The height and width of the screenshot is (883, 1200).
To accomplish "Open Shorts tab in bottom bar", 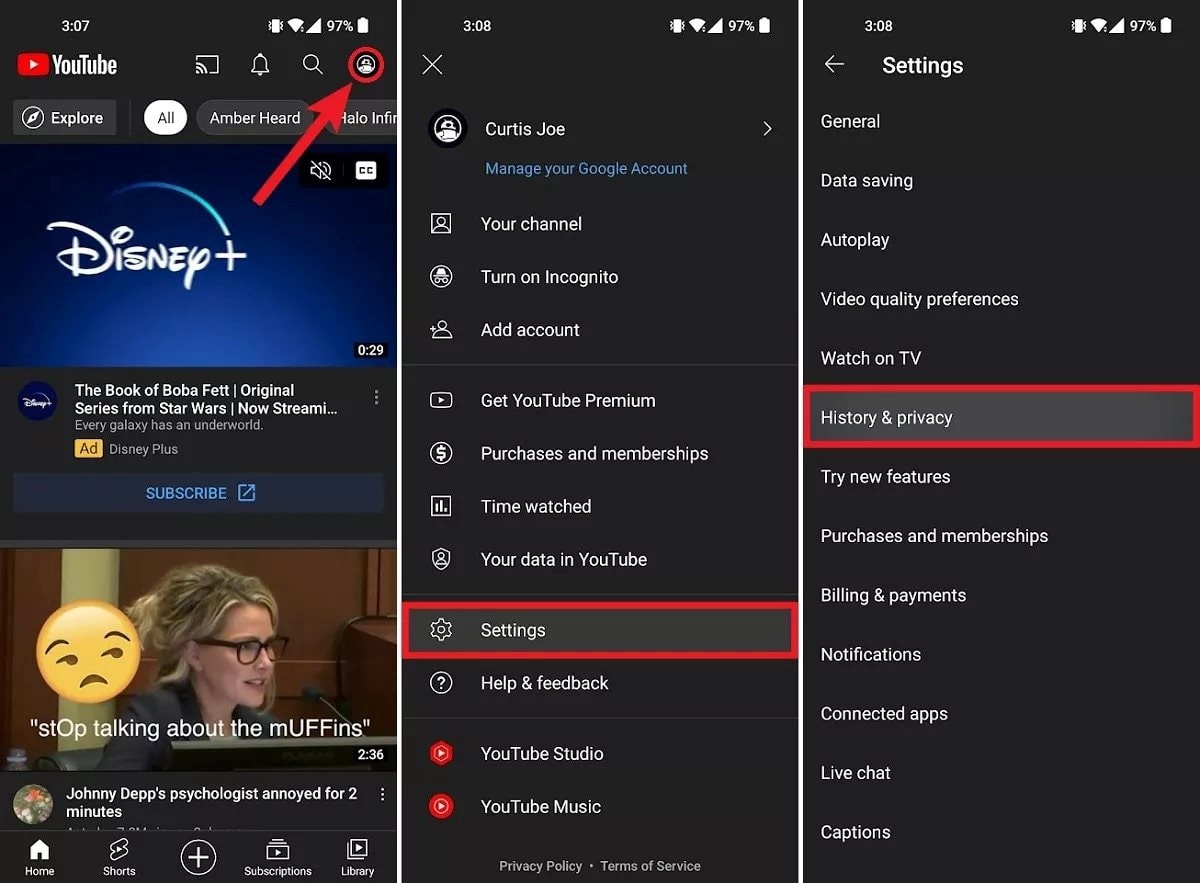I will [x=119, y=858].
